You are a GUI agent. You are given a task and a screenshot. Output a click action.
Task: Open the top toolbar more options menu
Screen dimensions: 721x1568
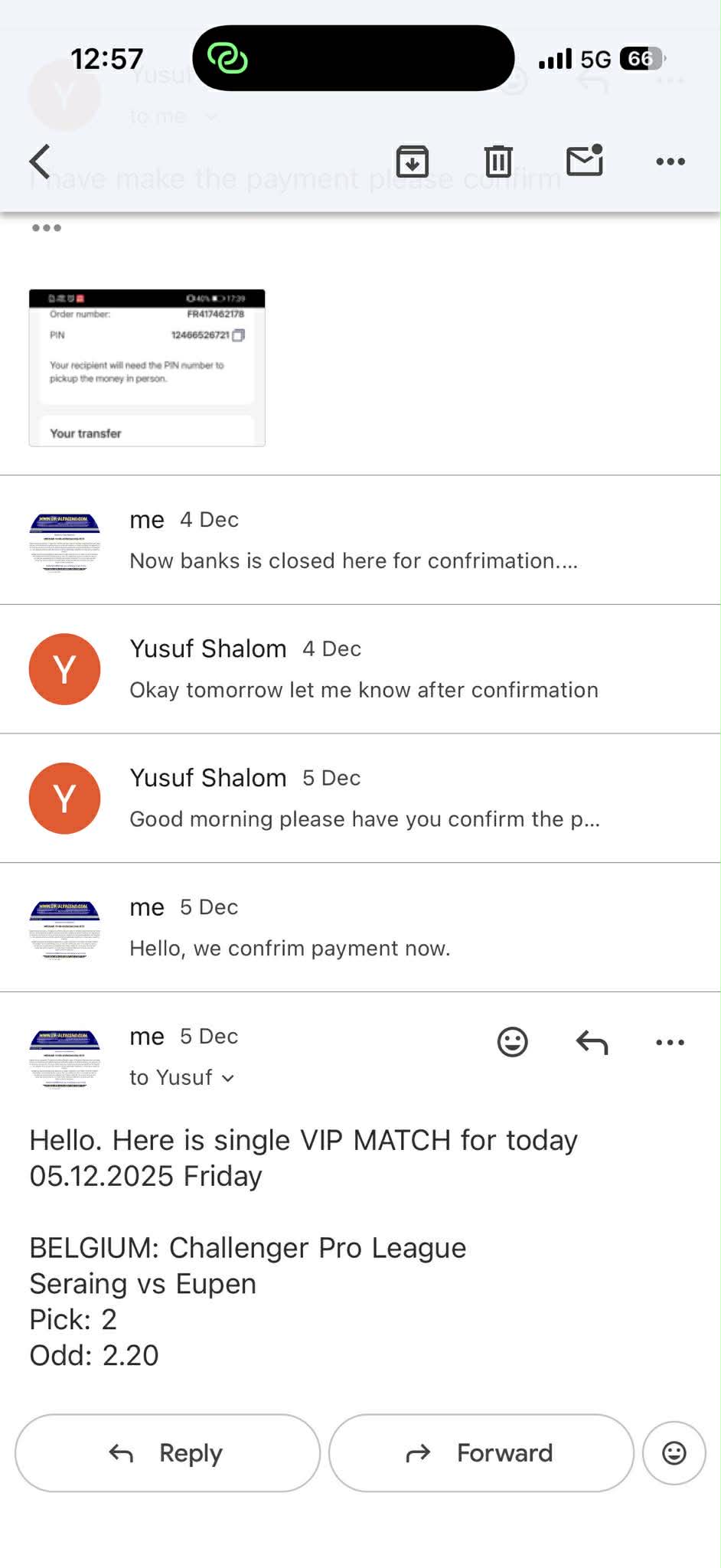pyautogui.click(x=670, y=161)
